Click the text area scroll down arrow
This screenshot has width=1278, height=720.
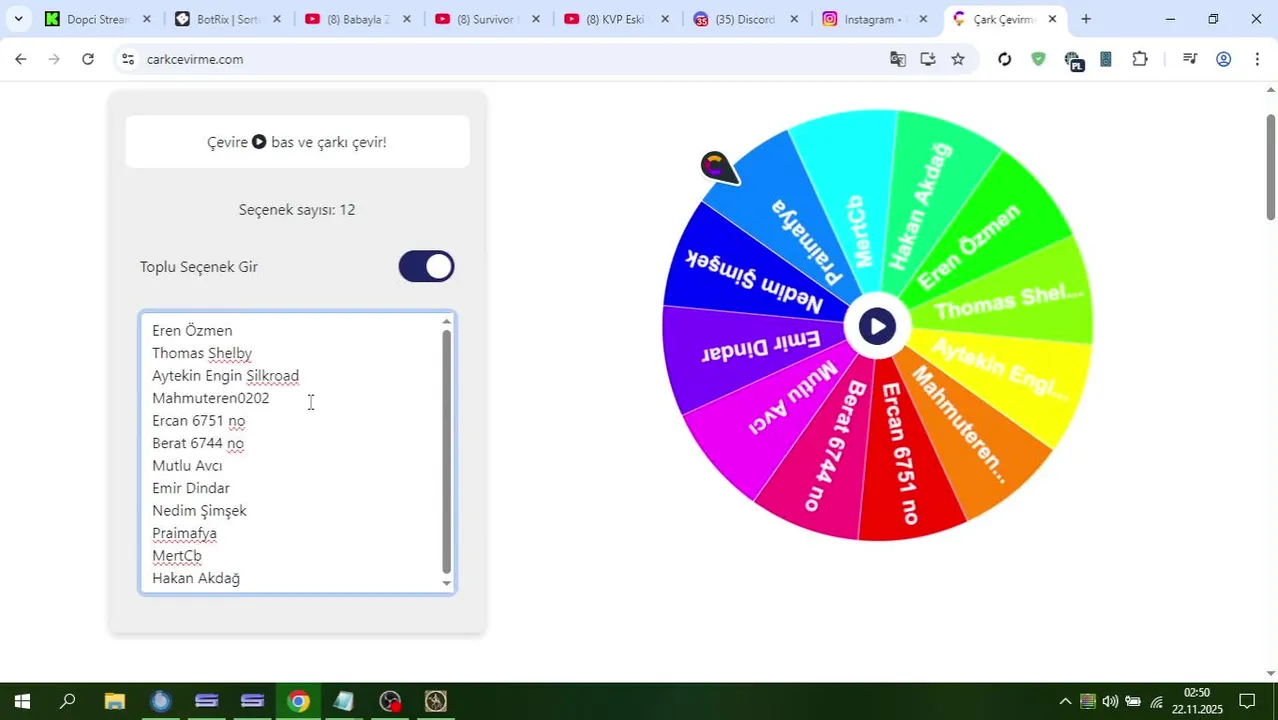446,583
